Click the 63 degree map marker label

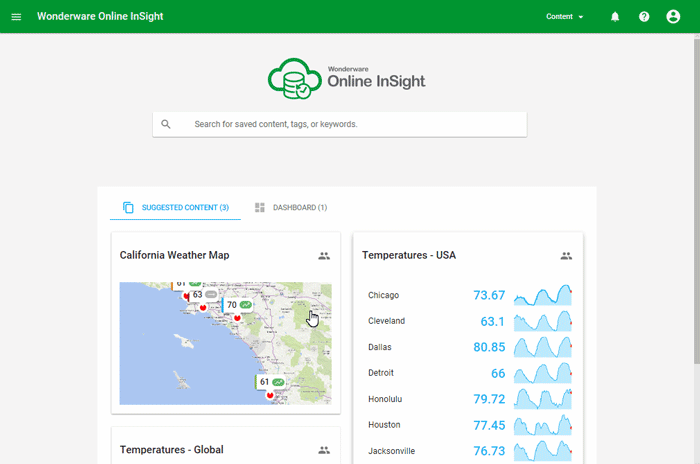pos(203,295)
